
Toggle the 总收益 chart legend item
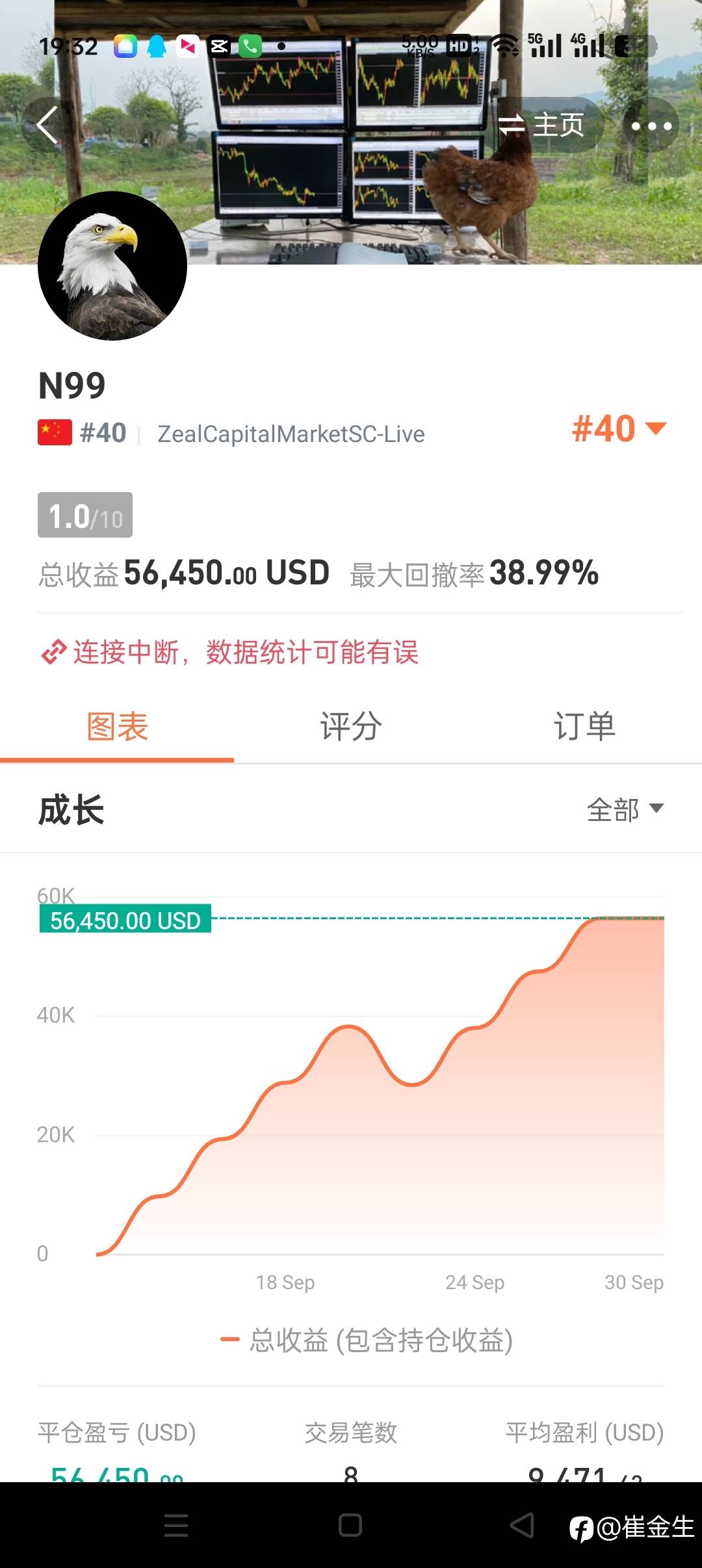pyautogui.click(x=367, y=1340)
